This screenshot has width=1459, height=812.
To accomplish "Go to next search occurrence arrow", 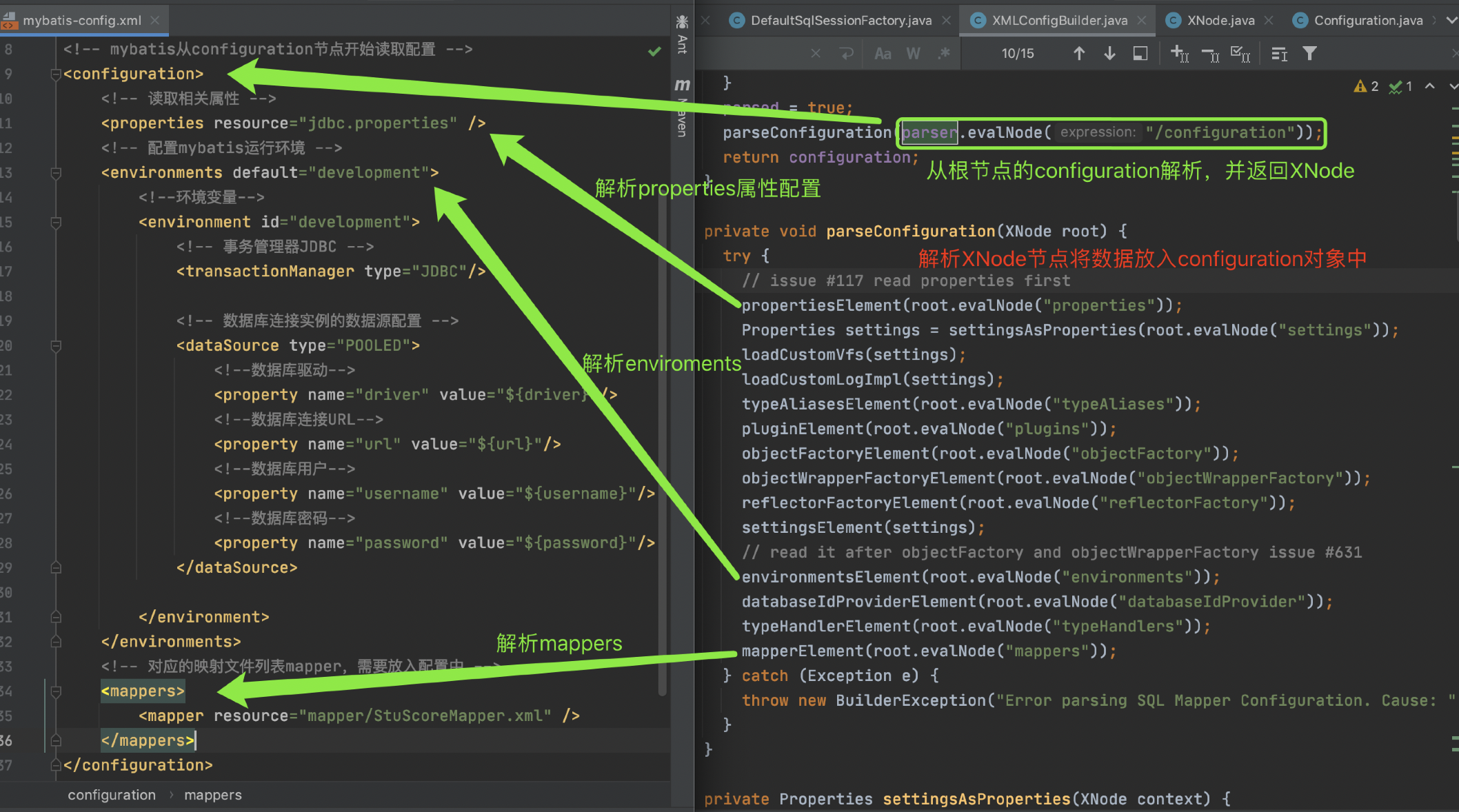I will pyautogui.click(x=1109, y=54).
